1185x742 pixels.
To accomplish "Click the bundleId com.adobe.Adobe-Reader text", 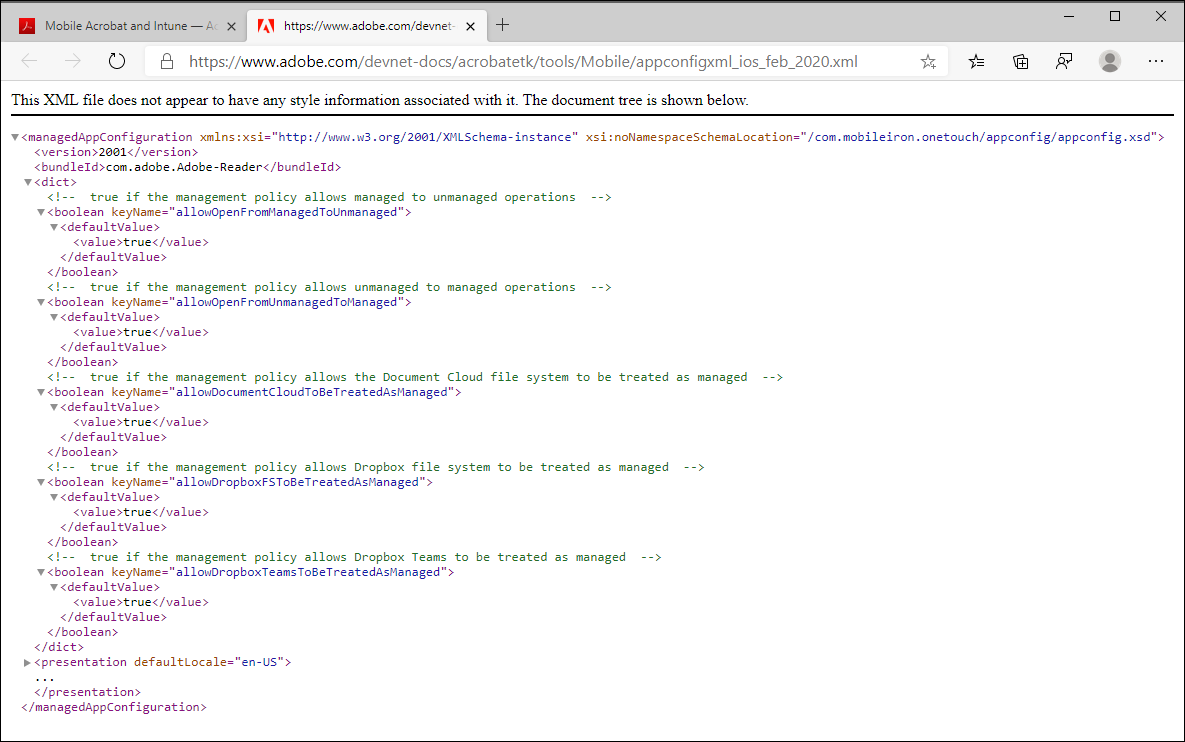I will point(184,167).
